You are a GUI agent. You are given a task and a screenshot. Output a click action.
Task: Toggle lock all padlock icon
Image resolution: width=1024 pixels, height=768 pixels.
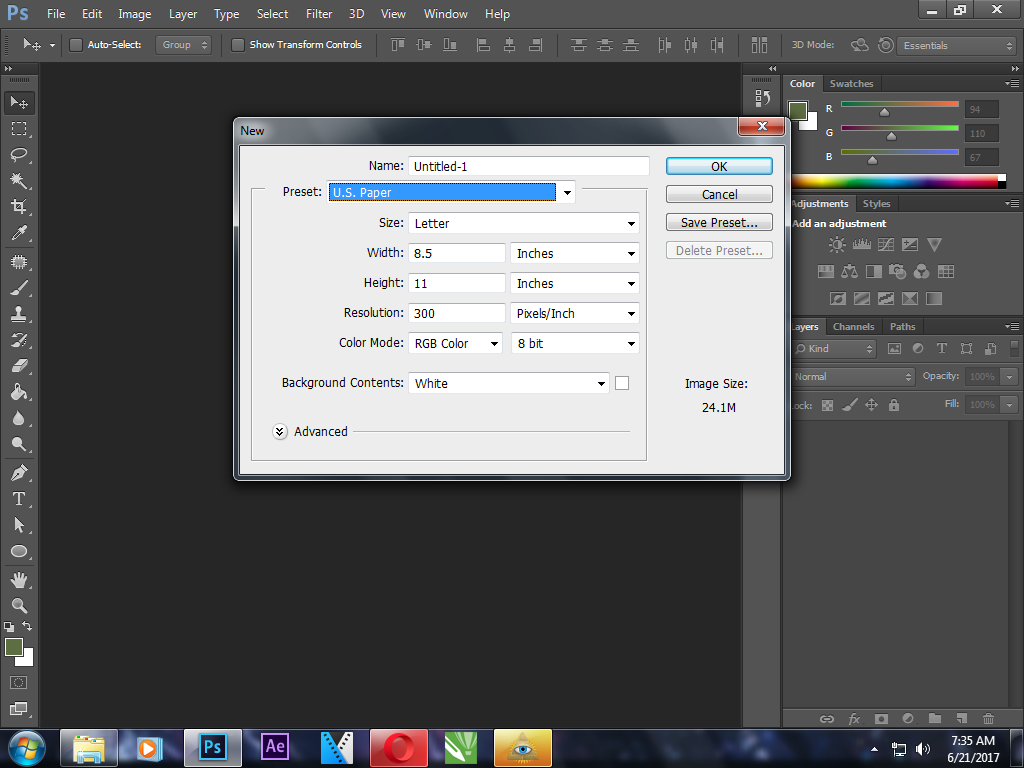(893, 406)
